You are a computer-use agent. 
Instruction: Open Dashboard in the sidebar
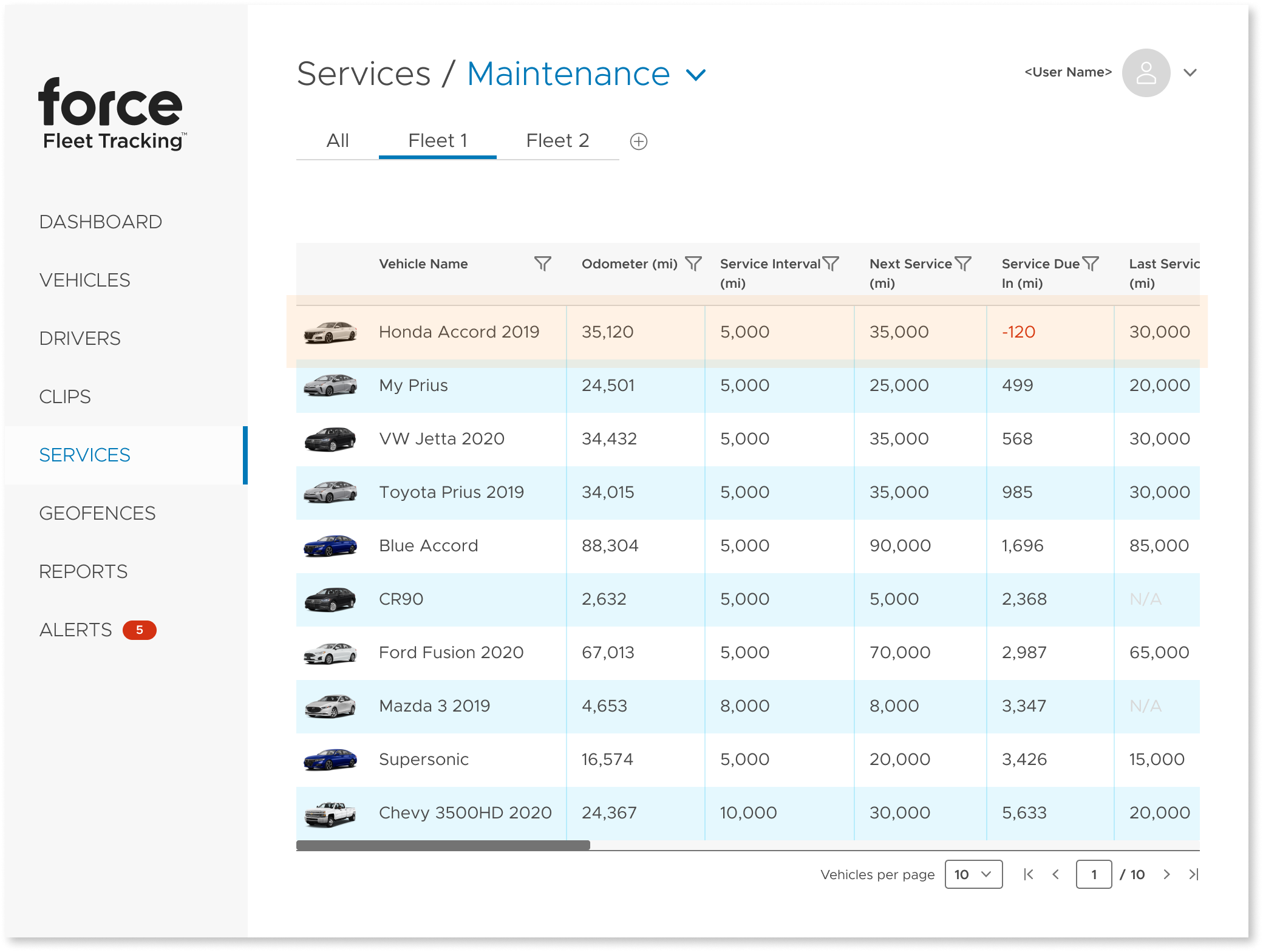point(101,222)
